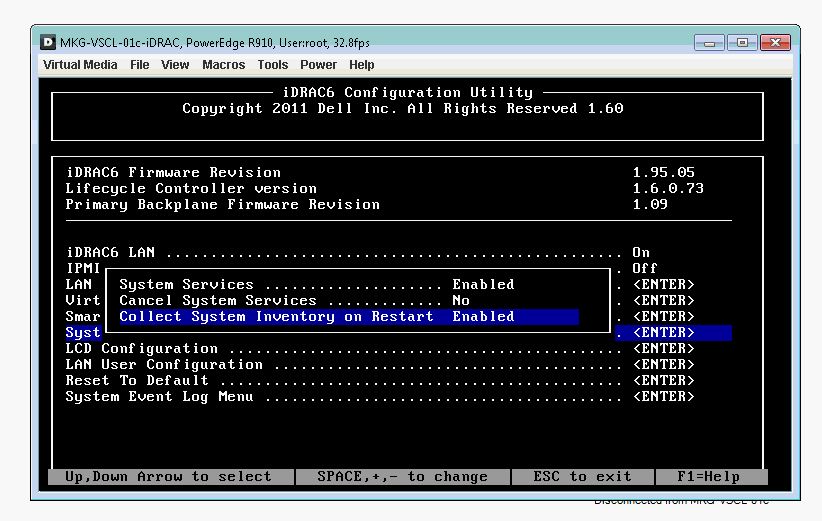
Task: Open the View menu
Action: 175,64
